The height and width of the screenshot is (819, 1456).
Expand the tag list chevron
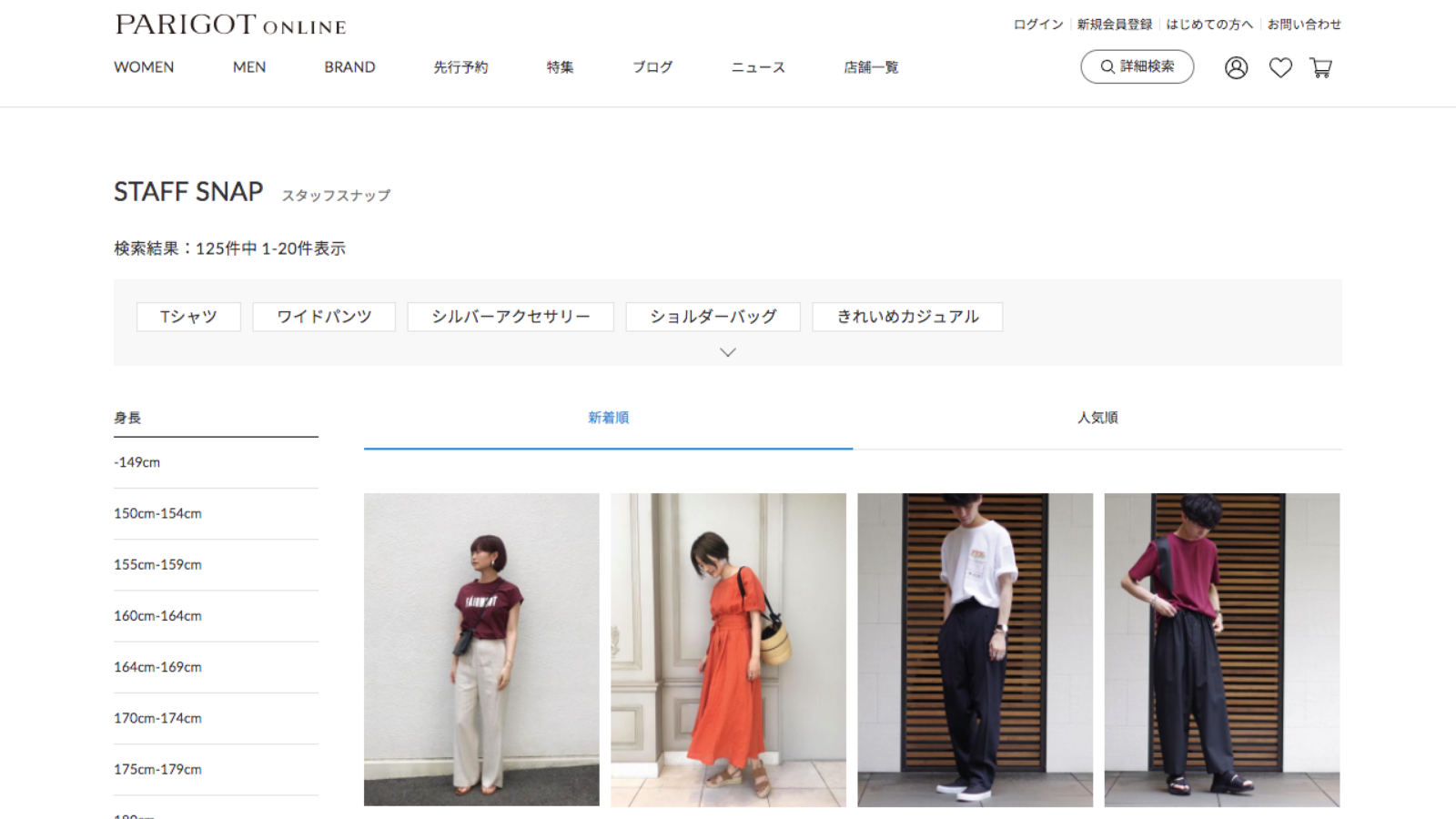[x=727, y=352]
